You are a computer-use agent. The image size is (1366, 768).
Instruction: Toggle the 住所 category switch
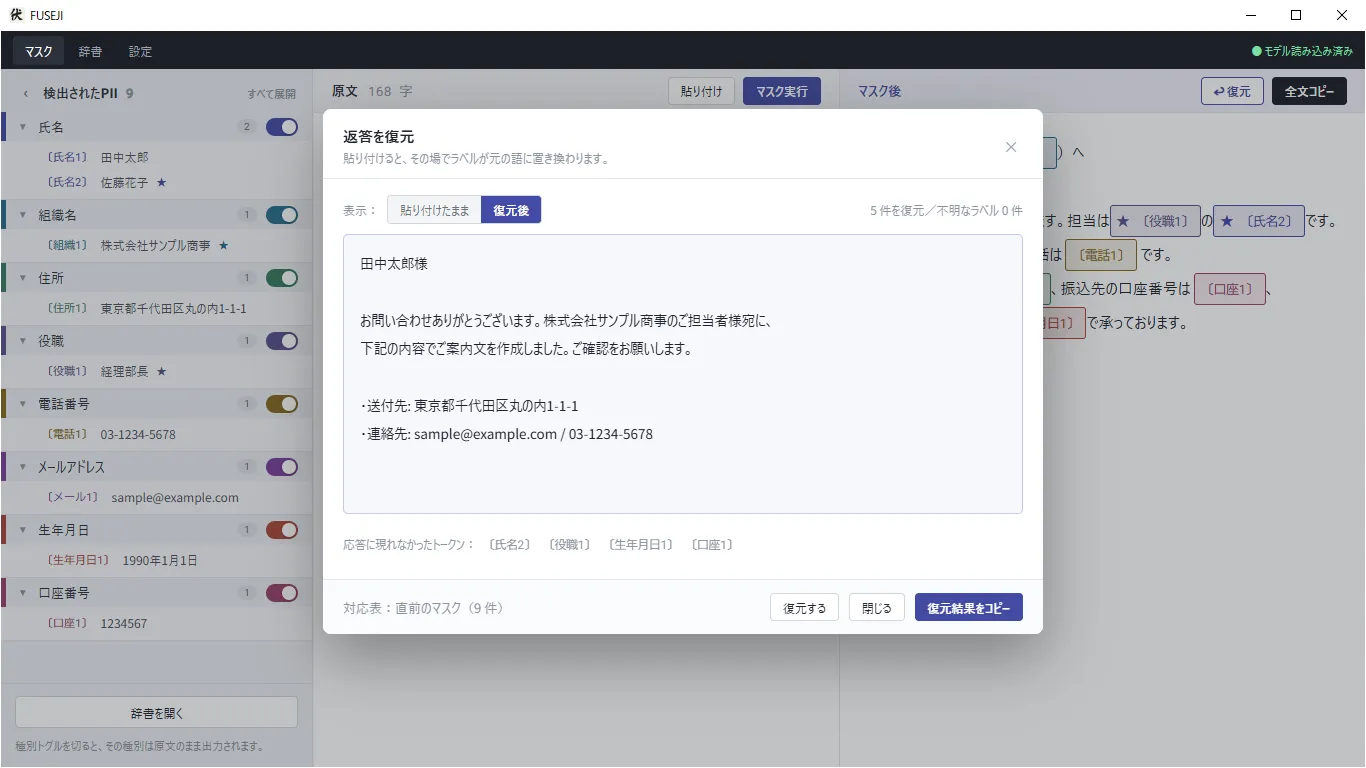282,278
